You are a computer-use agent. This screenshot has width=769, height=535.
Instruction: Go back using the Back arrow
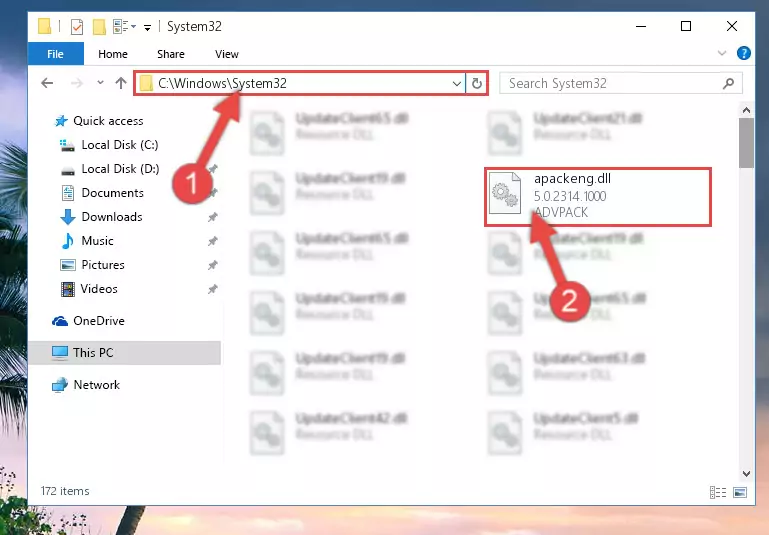[x=47, y=83]
